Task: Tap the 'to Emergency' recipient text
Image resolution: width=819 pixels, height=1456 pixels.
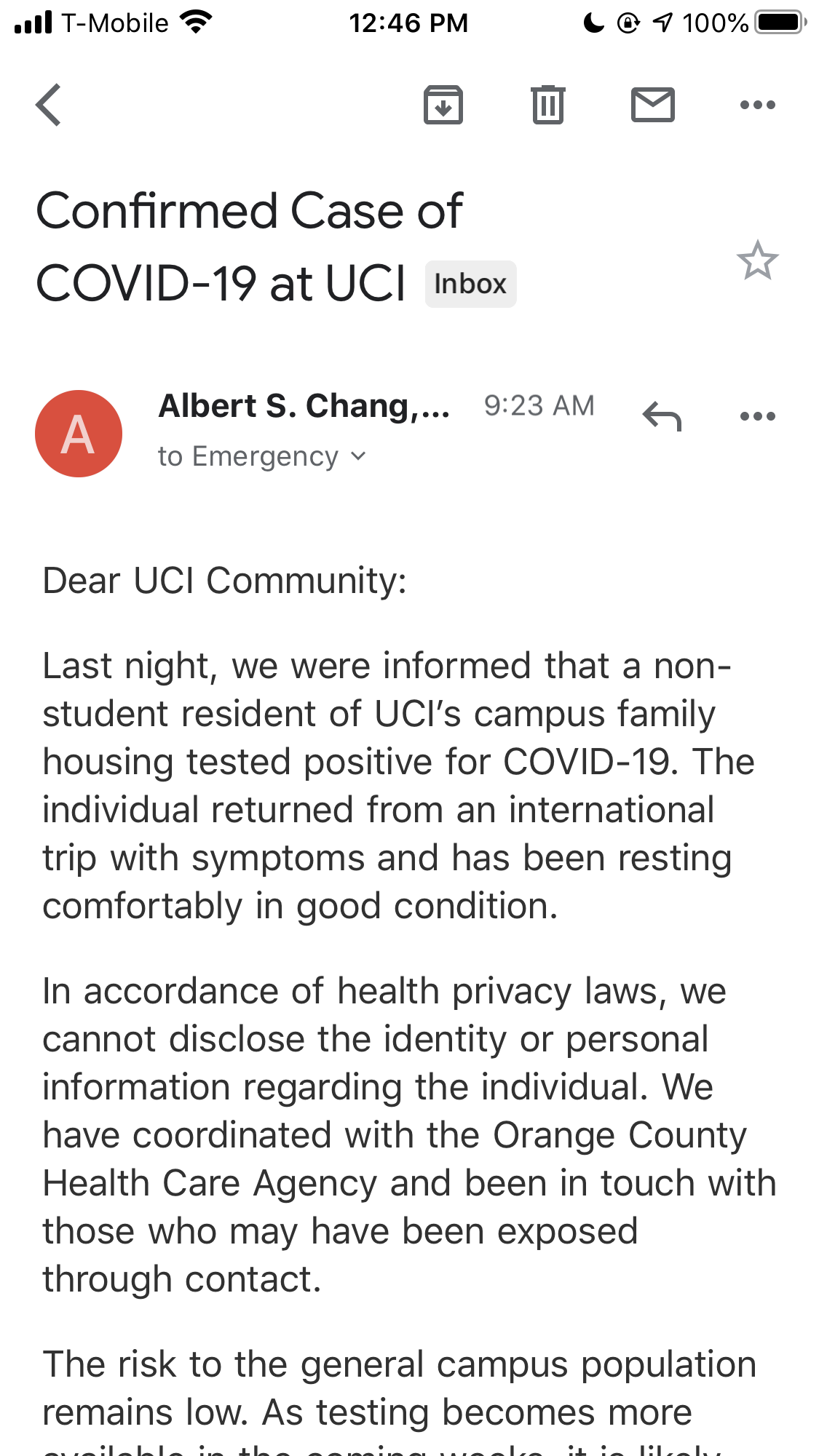Action: (248, 456)
